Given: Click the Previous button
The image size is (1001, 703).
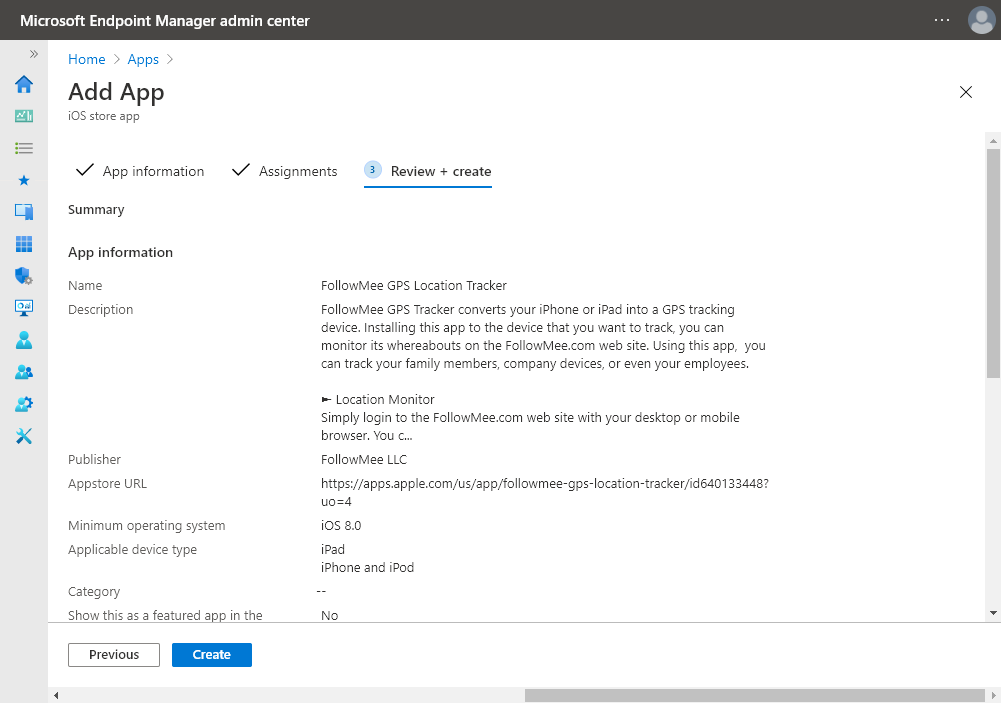Looking at the screenshot, I should (114, 654).
